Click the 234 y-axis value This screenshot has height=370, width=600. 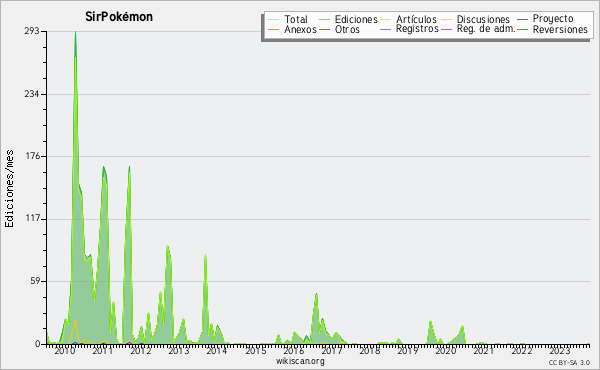32,94
